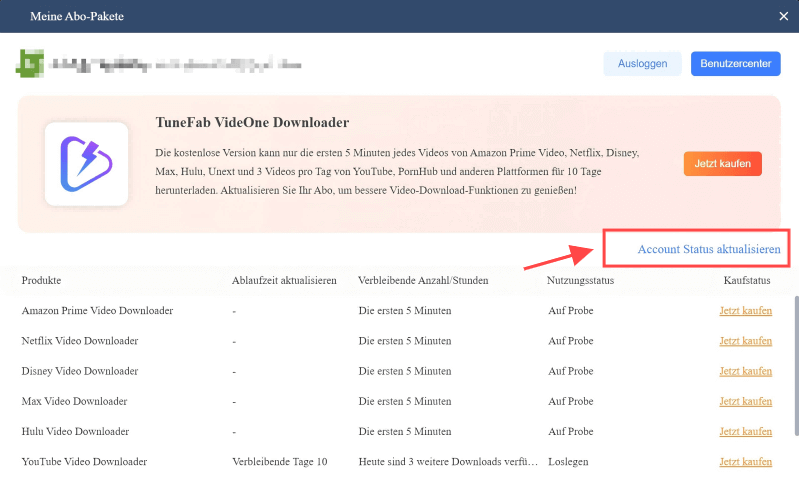
Task: Close the Meine Abo-Pakete dialog
Action: (784, 16)
